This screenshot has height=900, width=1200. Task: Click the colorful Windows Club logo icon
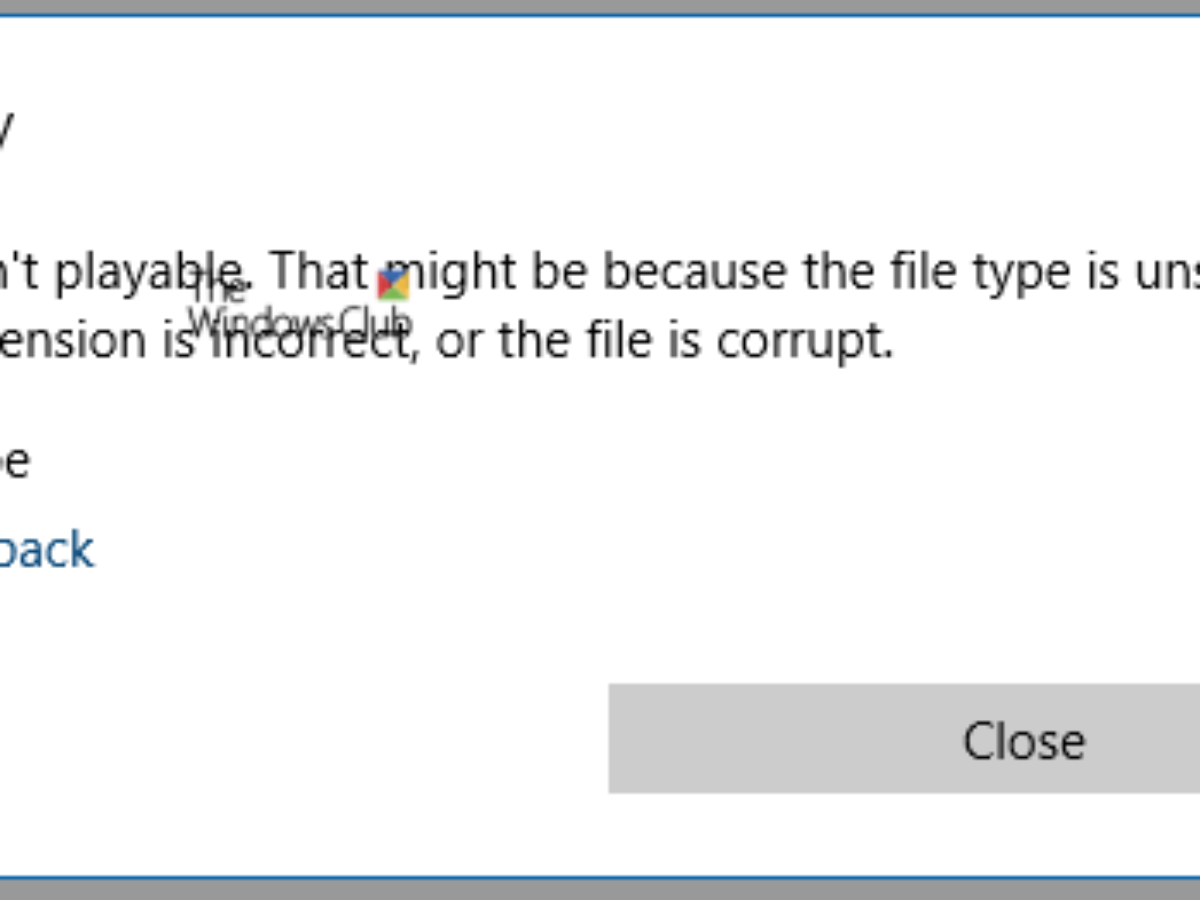point(393,285)
